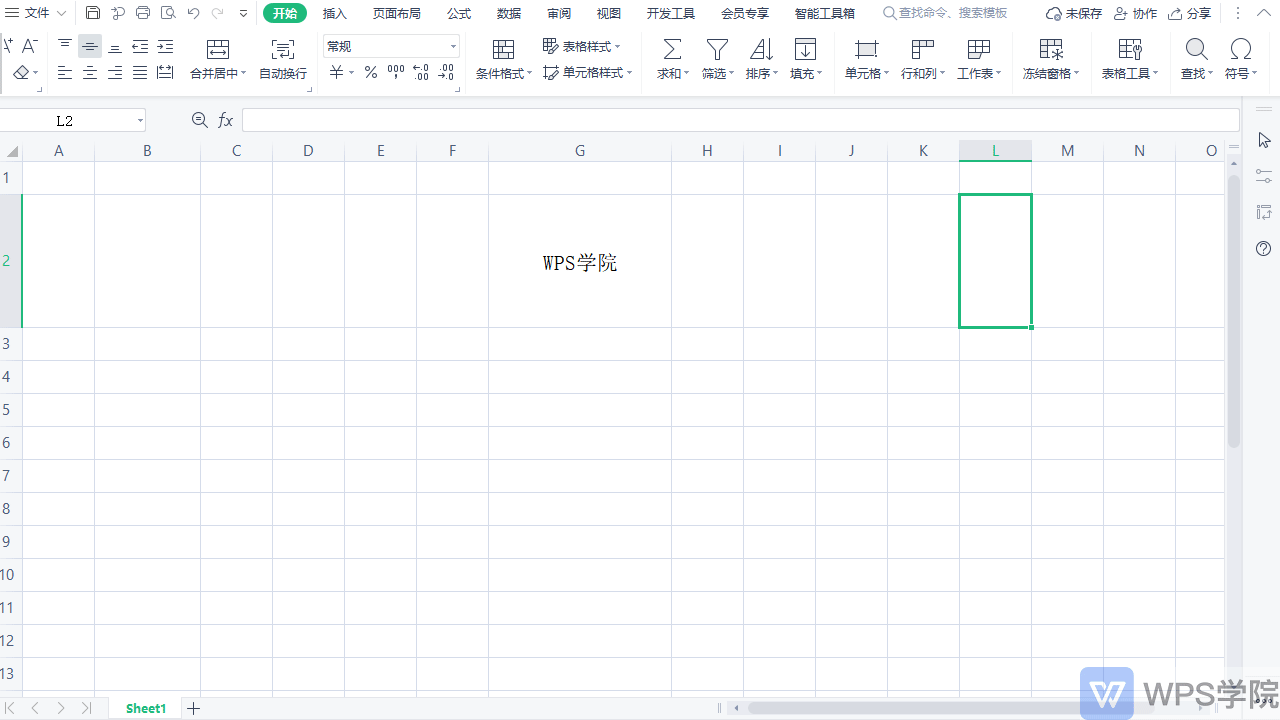Toggle center horizontal alignment
Viewport: 1280px width, 720px height.
tap(90, 72)
